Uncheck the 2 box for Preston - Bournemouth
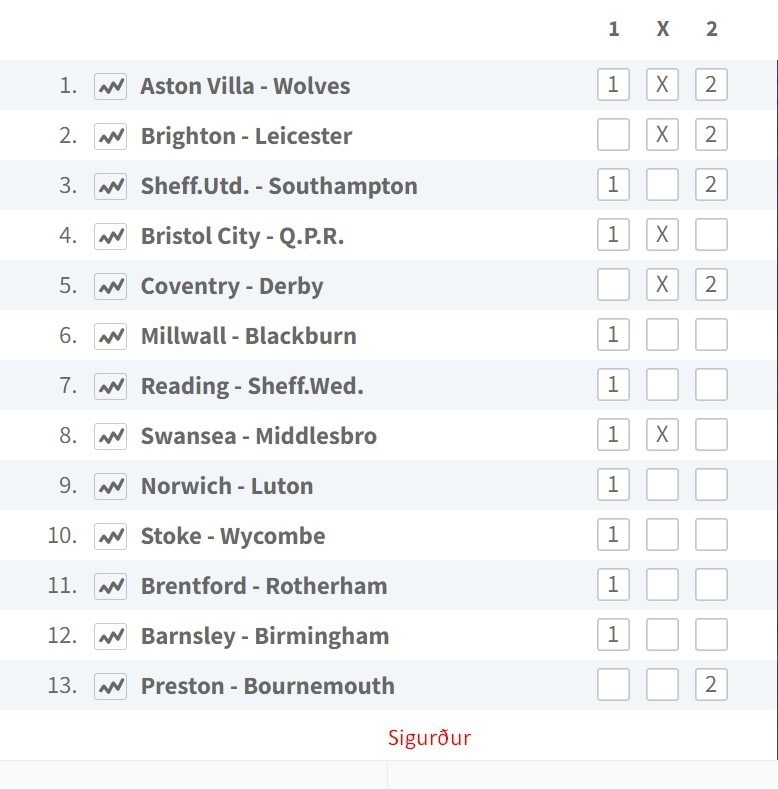The width and height of the screenshot is (778, 789). click(711, 685)
